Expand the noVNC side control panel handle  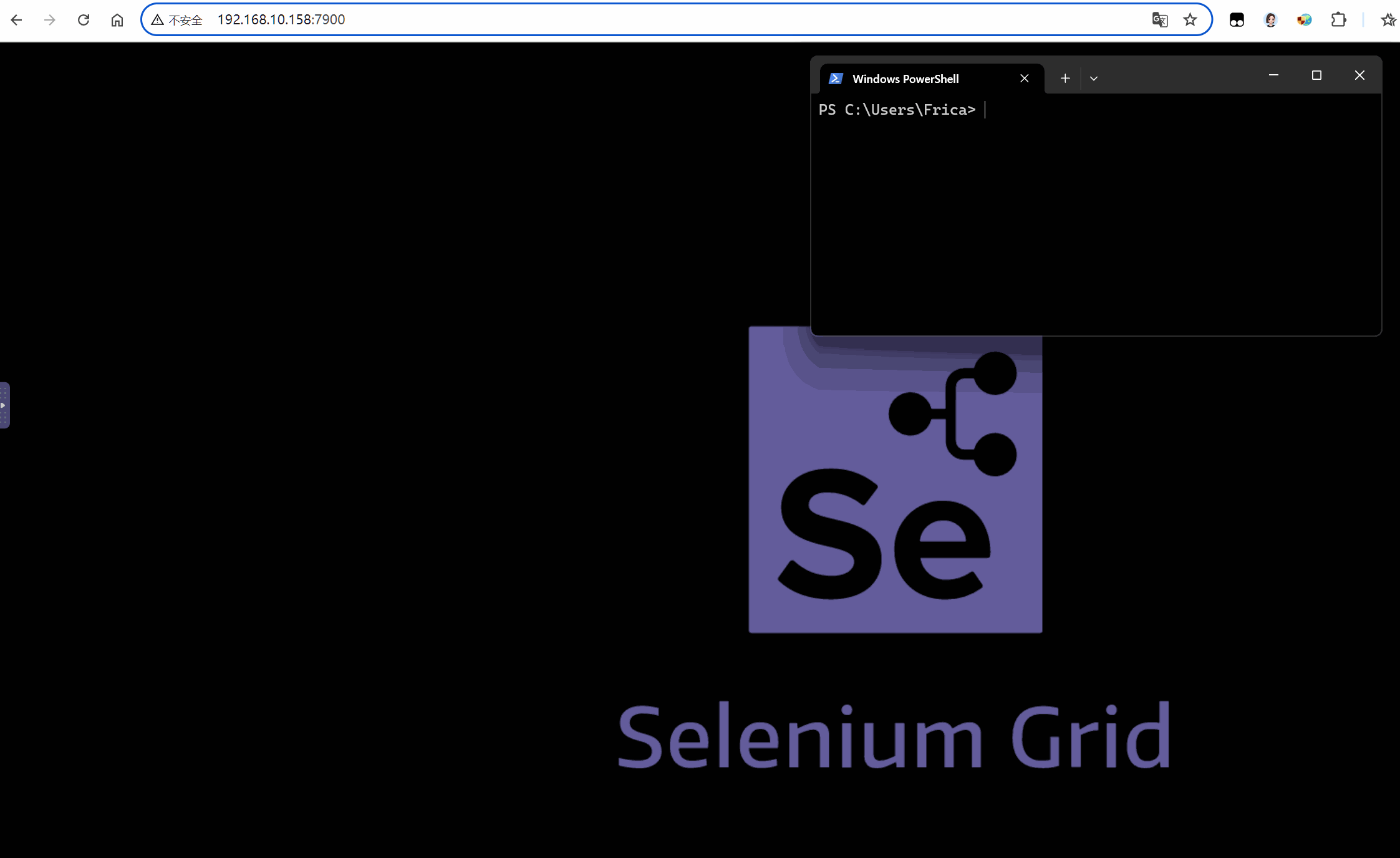pos(4,405)
